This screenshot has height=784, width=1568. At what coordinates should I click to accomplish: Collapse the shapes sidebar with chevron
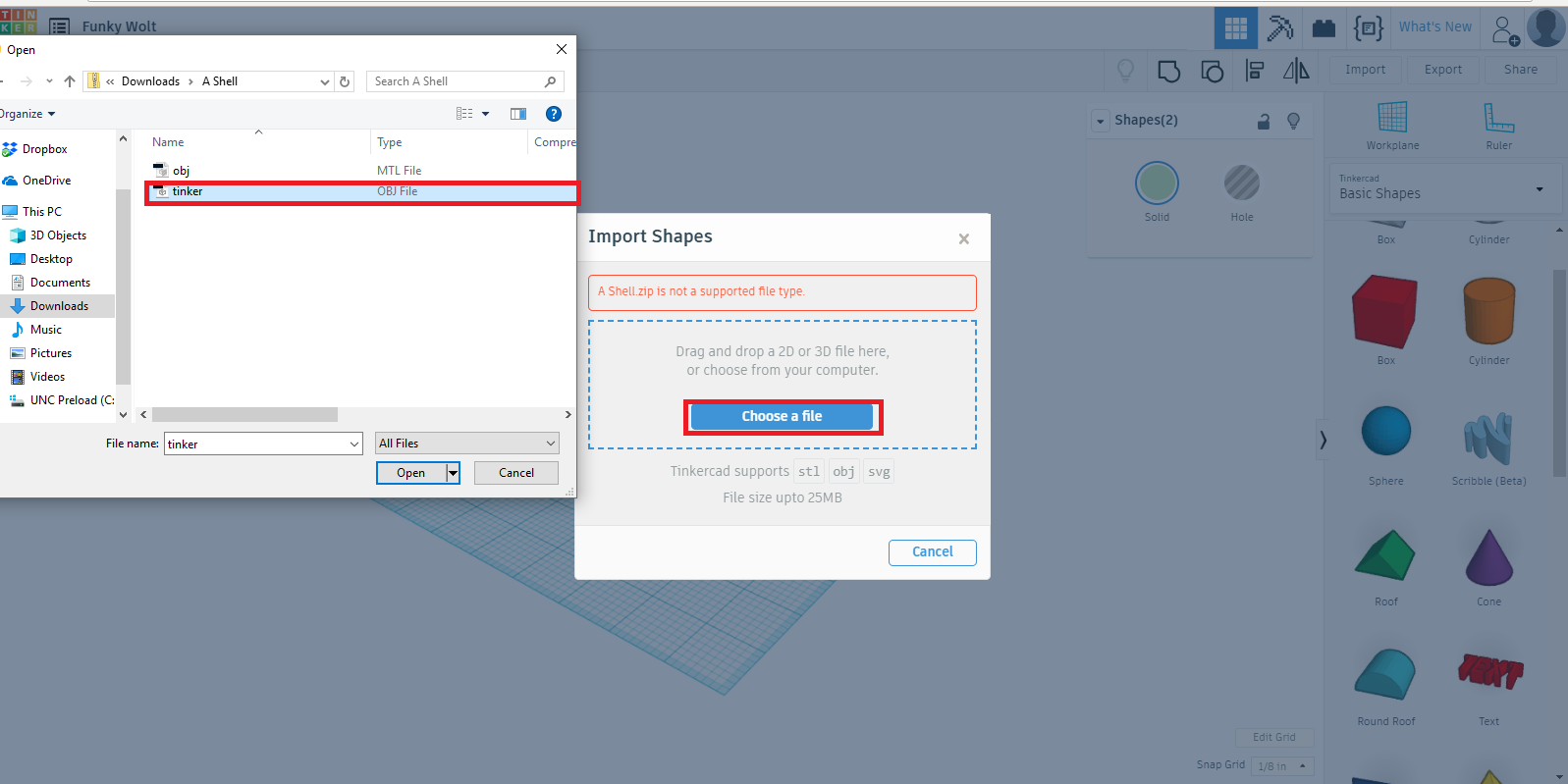point(1323,440)
